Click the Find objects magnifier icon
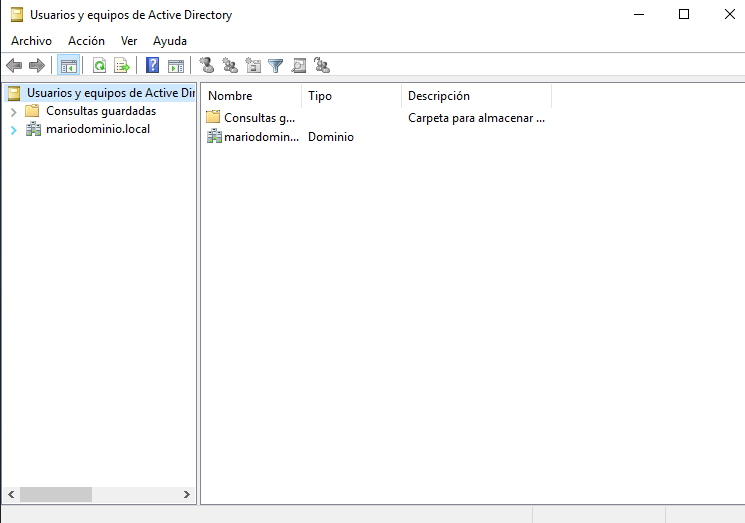 298,65
